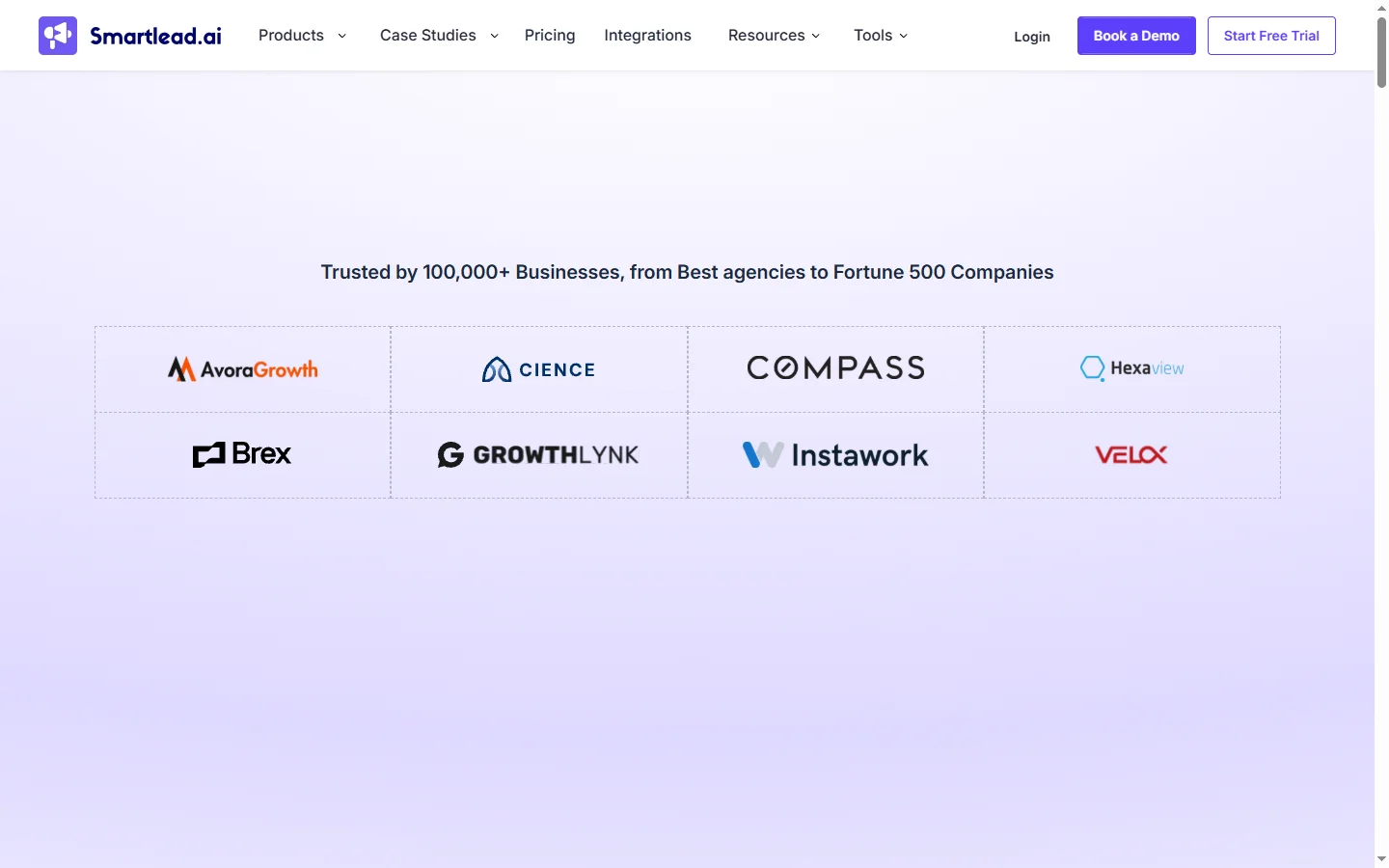
Task: Click the COMPASS logo
Action: [x=836, y=367]
